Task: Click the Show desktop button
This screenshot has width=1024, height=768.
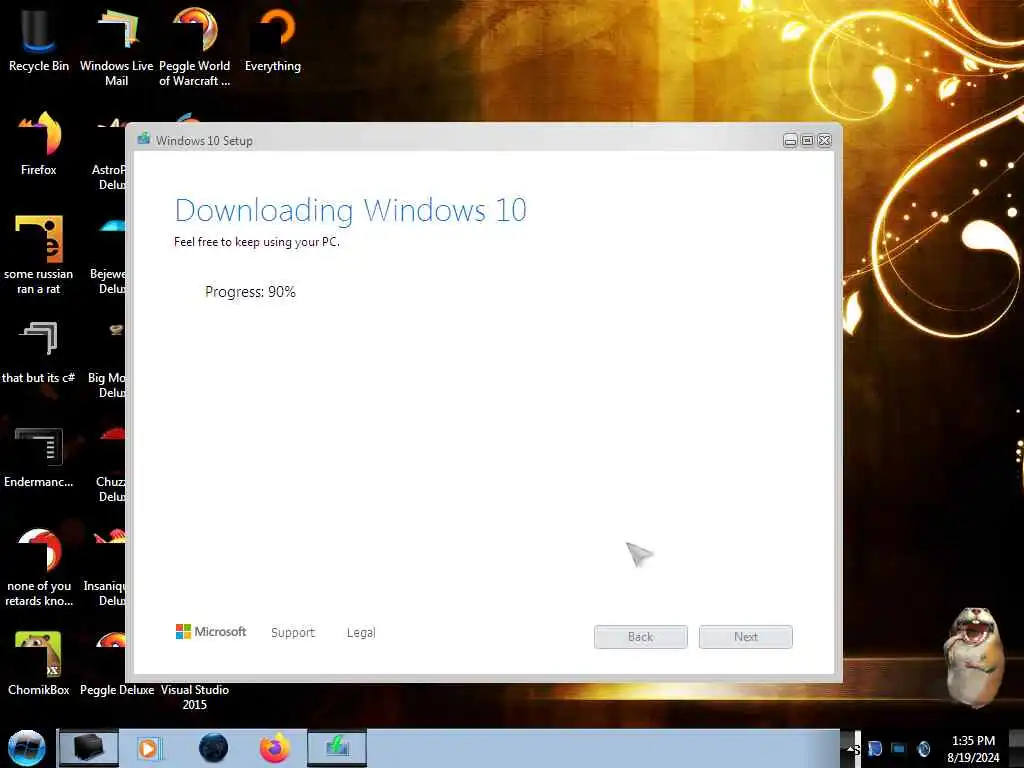Action: pyautogui.click(x=1019, y=749)
